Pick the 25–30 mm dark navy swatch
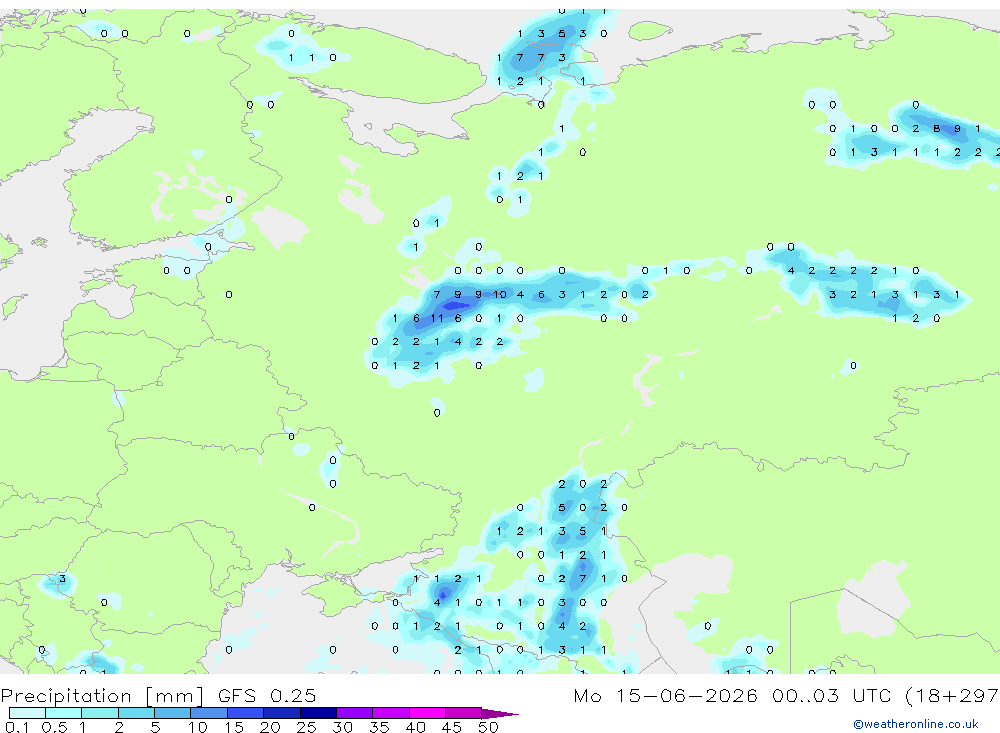The image size is (1000, 733). (x=318, y=713)
